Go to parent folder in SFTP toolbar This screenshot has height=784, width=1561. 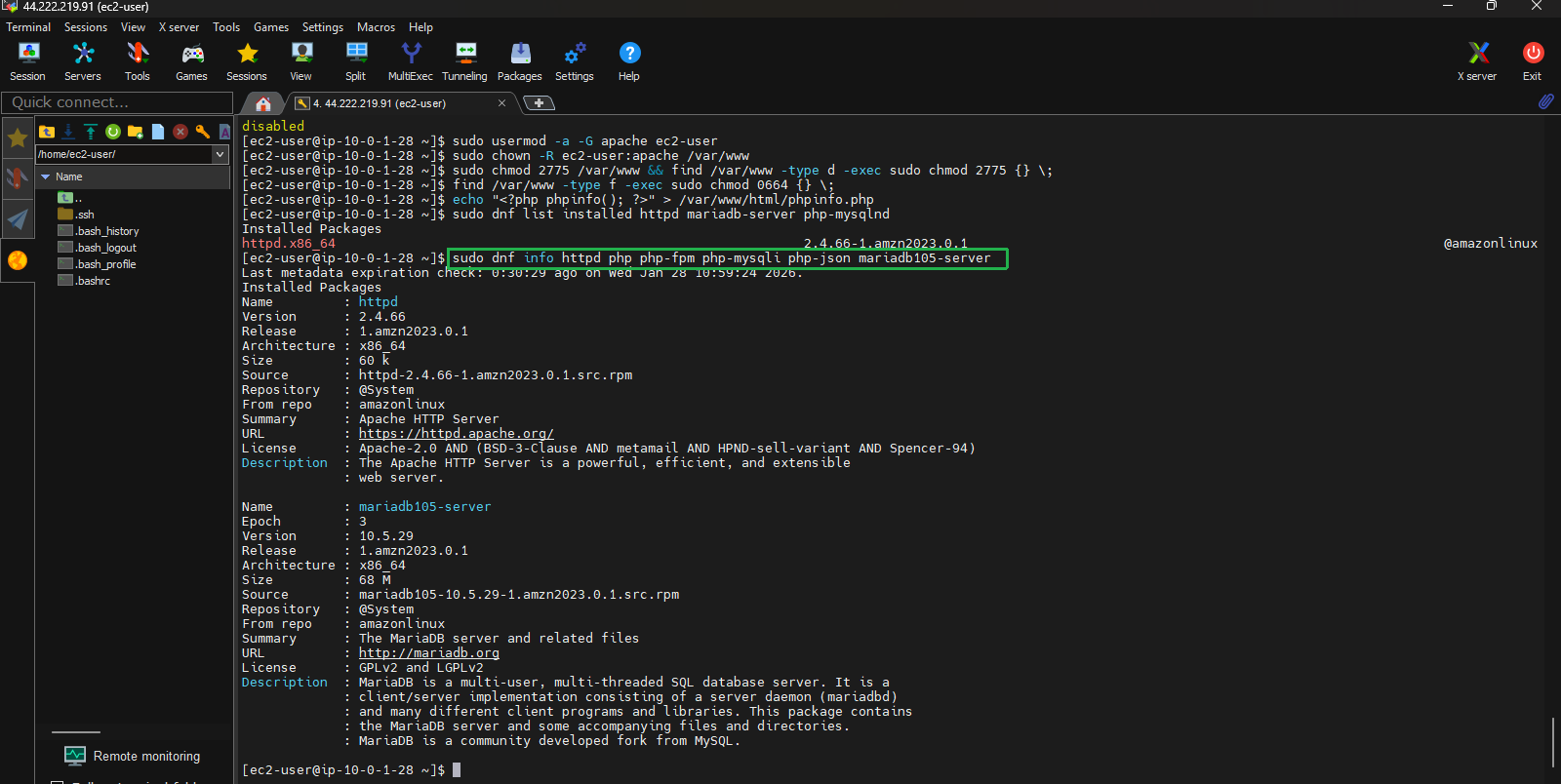point(47,132)
